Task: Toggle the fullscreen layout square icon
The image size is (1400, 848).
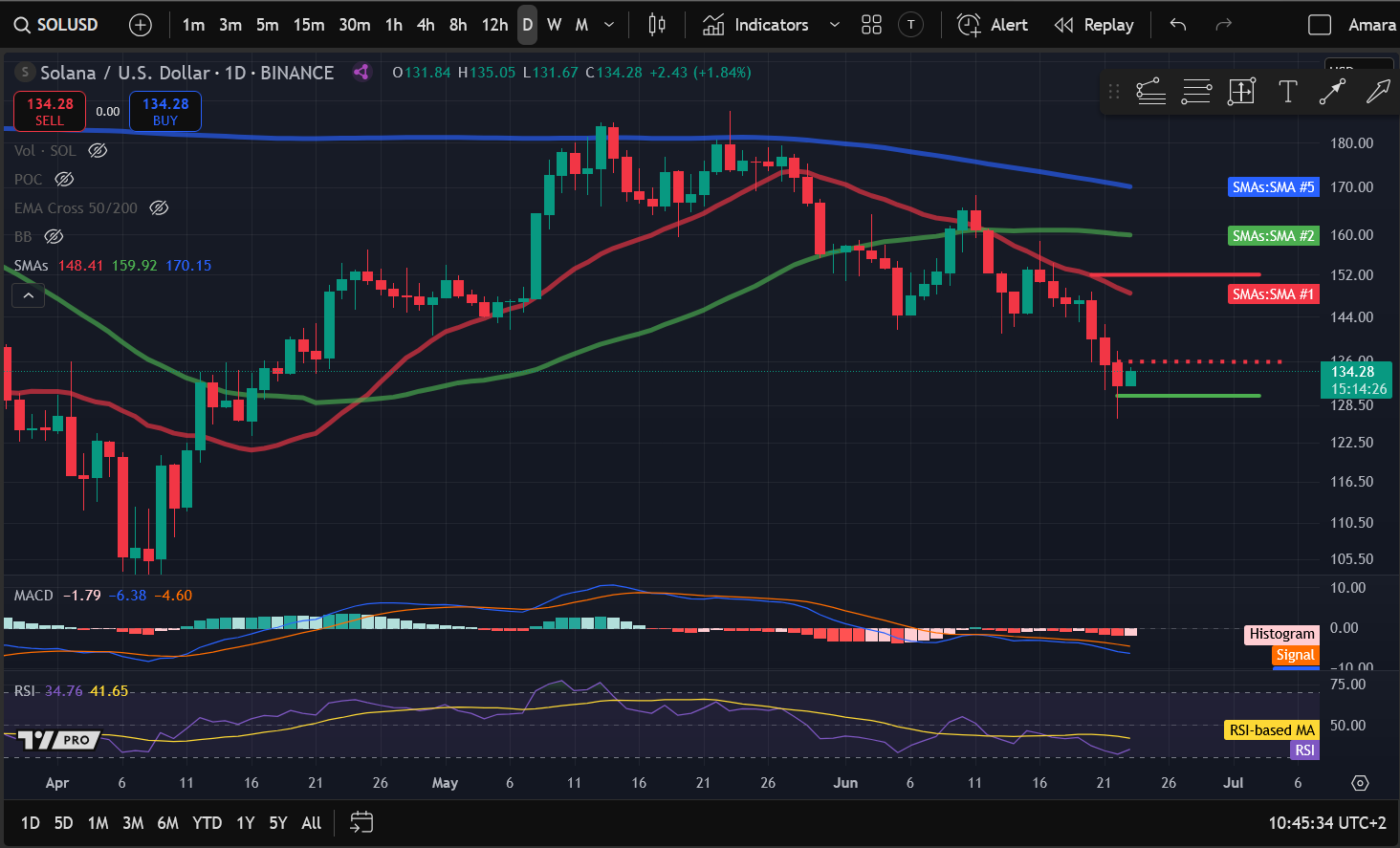Action: (x=1320, y=25)
